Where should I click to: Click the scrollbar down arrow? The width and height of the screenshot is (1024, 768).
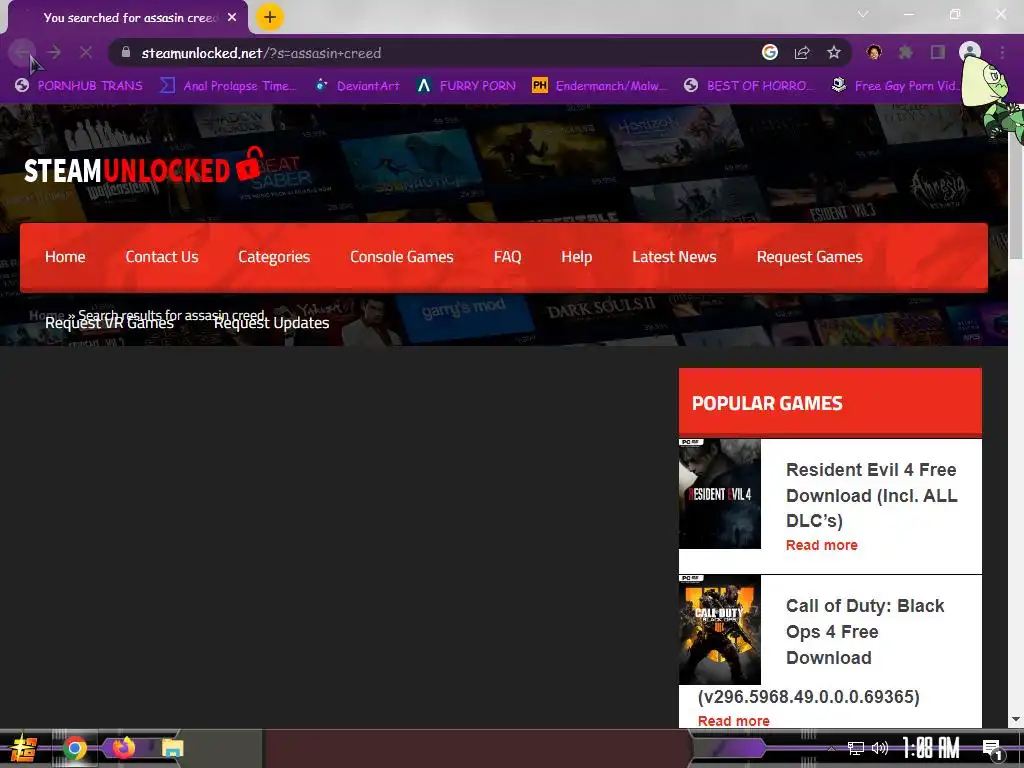pos(1016,720)
